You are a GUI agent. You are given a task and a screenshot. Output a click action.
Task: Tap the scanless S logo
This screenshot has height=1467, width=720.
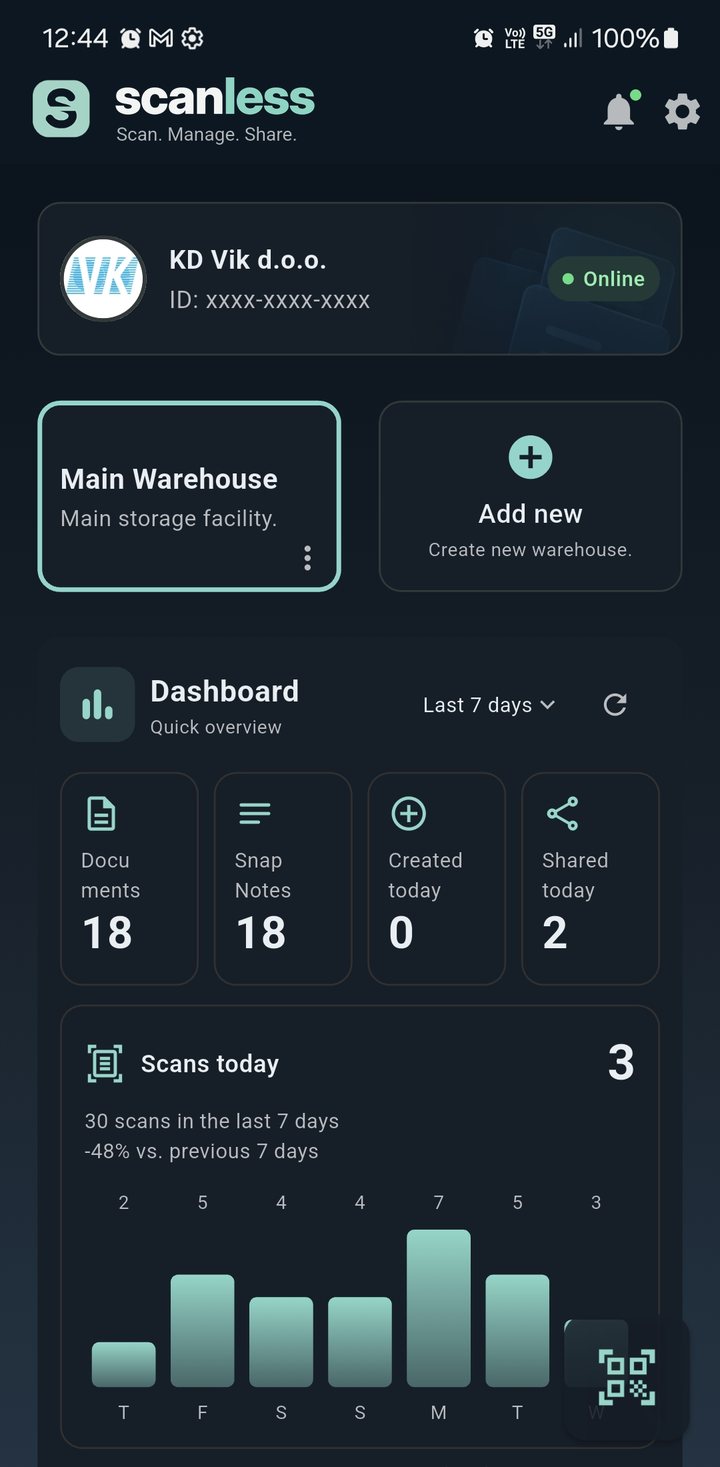(x=61, y=109)
